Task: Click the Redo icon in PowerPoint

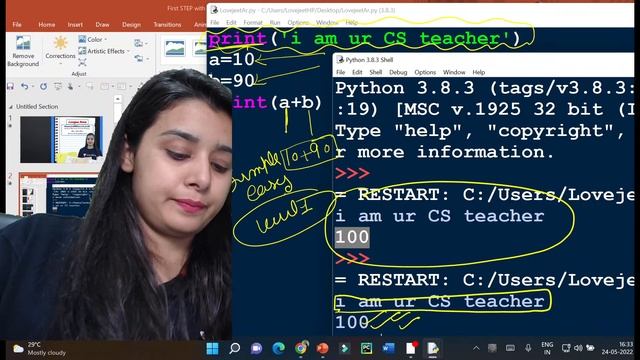Action: coord(43,86)
